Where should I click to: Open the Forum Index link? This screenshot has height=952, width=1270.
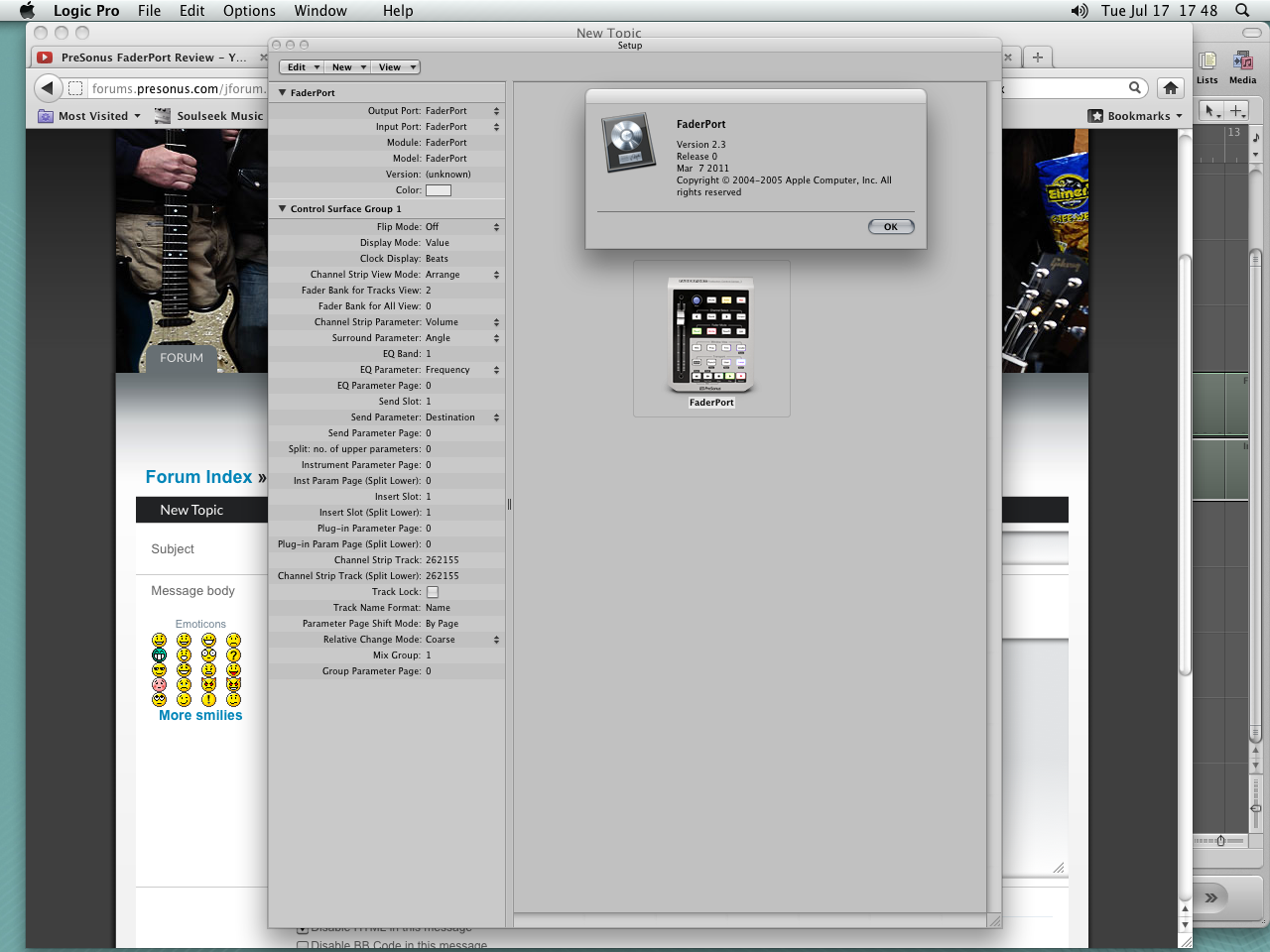point(198,477)
